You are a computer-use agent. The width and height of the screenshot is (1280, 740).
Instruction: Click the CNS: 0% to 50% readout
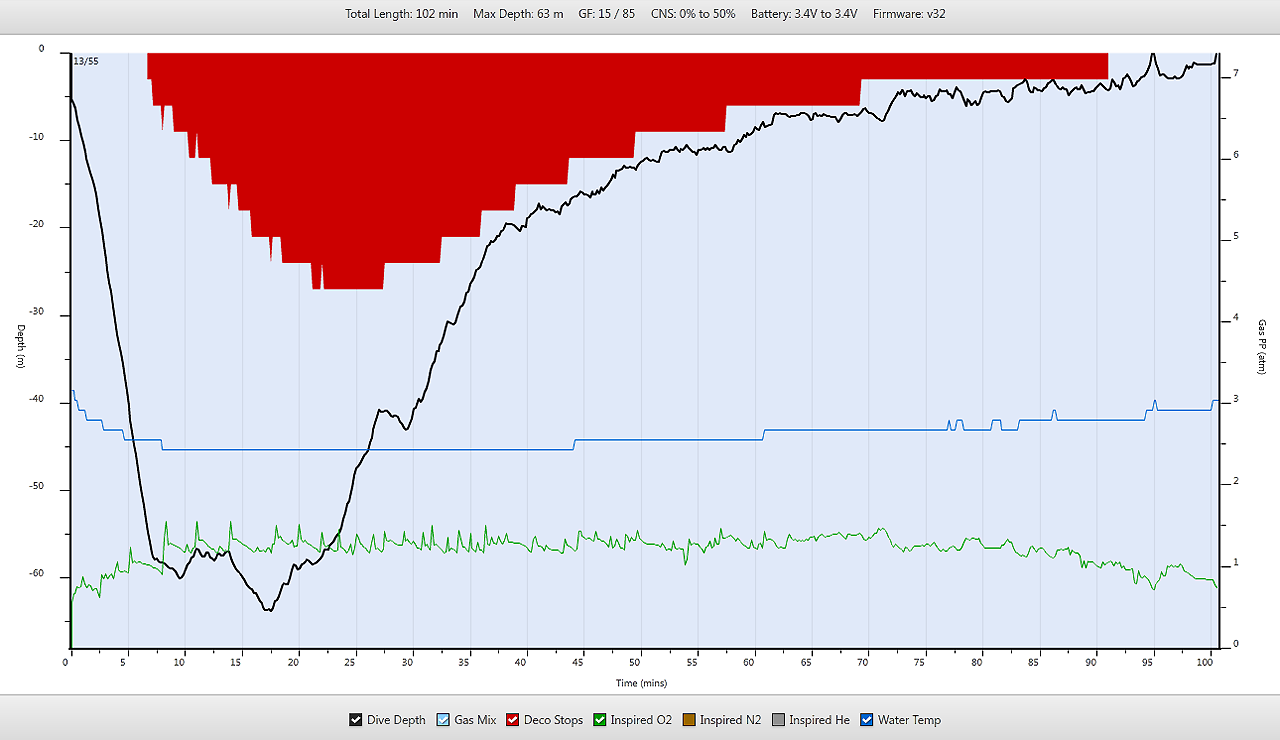(693, 14)
